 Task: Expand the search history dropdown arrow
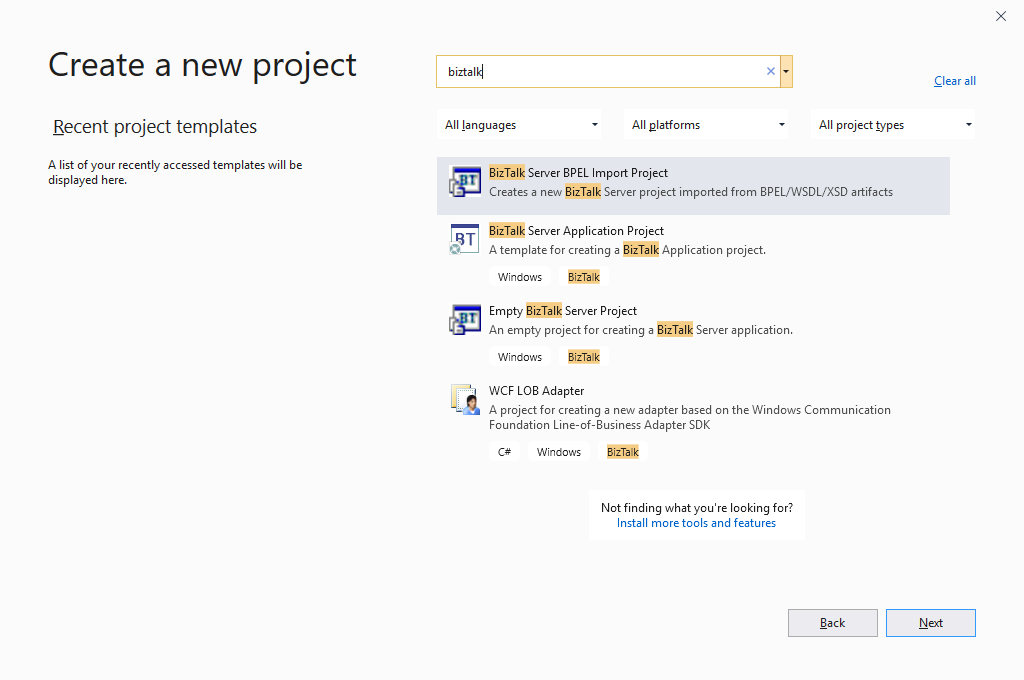pyautogui.click(x=787, y=71)
